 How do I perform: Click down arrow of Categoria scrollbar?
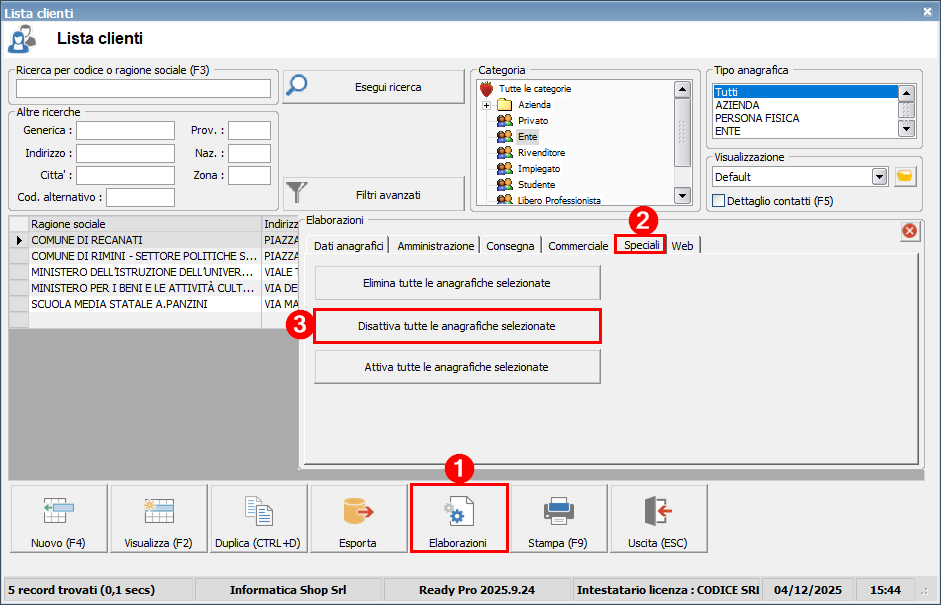pos(682,196)
